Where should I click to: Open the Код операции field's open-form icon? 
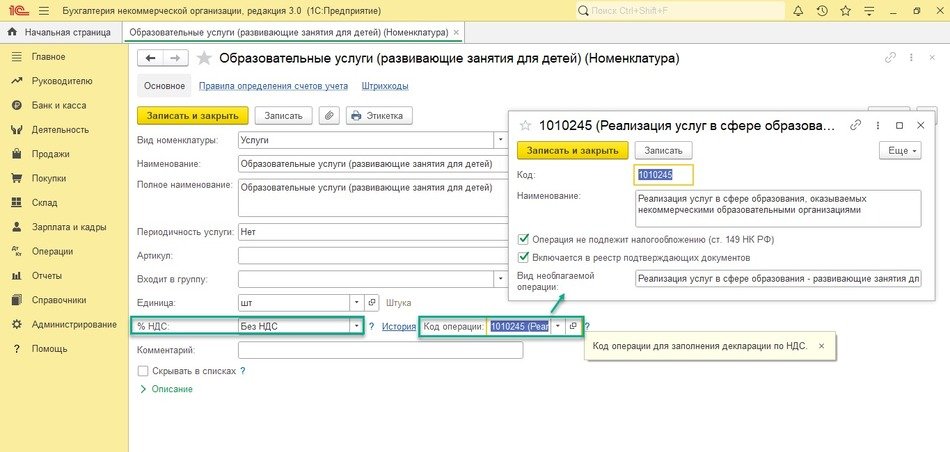[x=573, y=326]
